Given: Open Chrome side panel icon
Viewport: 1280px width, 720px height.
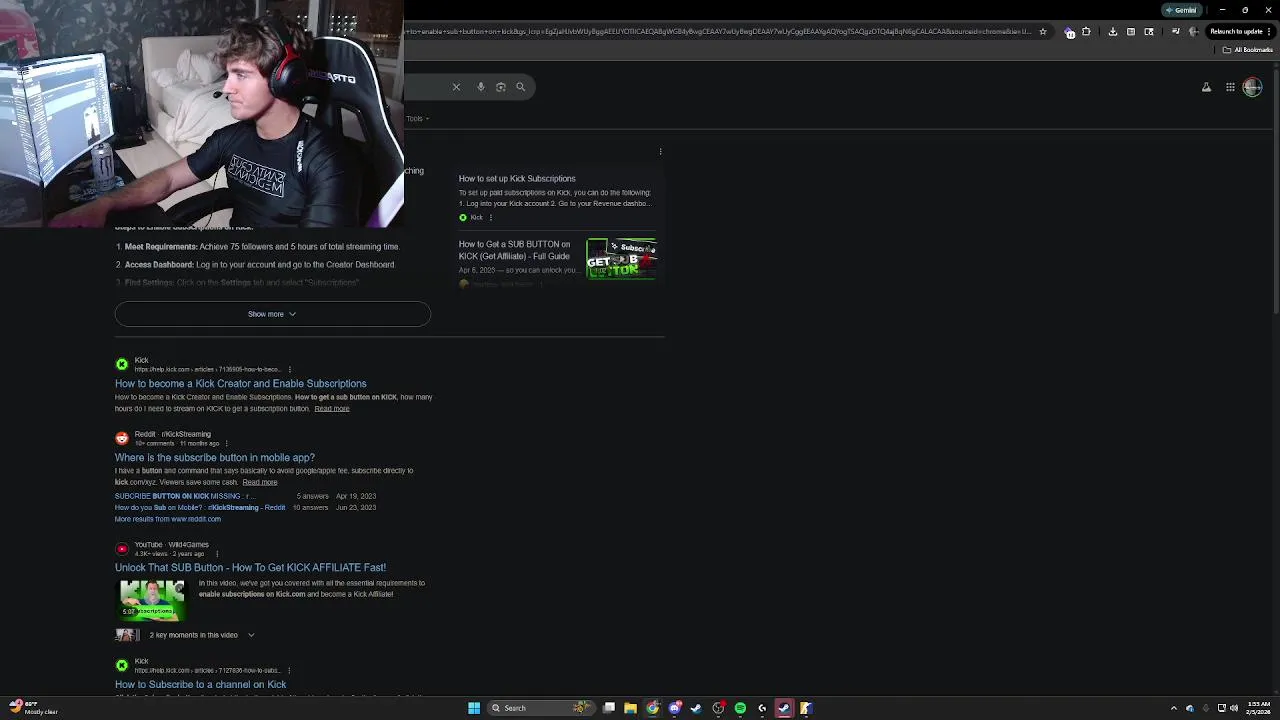Looking at the screenshot, I should [1150, 32].
